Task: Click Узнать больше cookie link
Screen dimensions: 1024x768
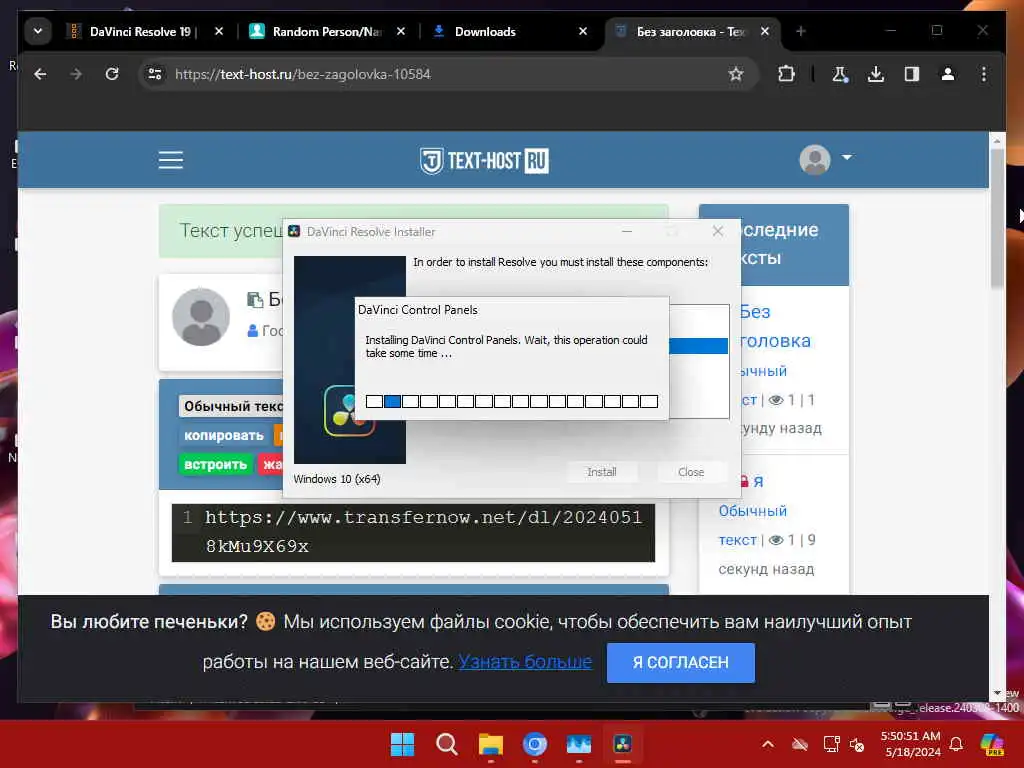Action: 525,662
